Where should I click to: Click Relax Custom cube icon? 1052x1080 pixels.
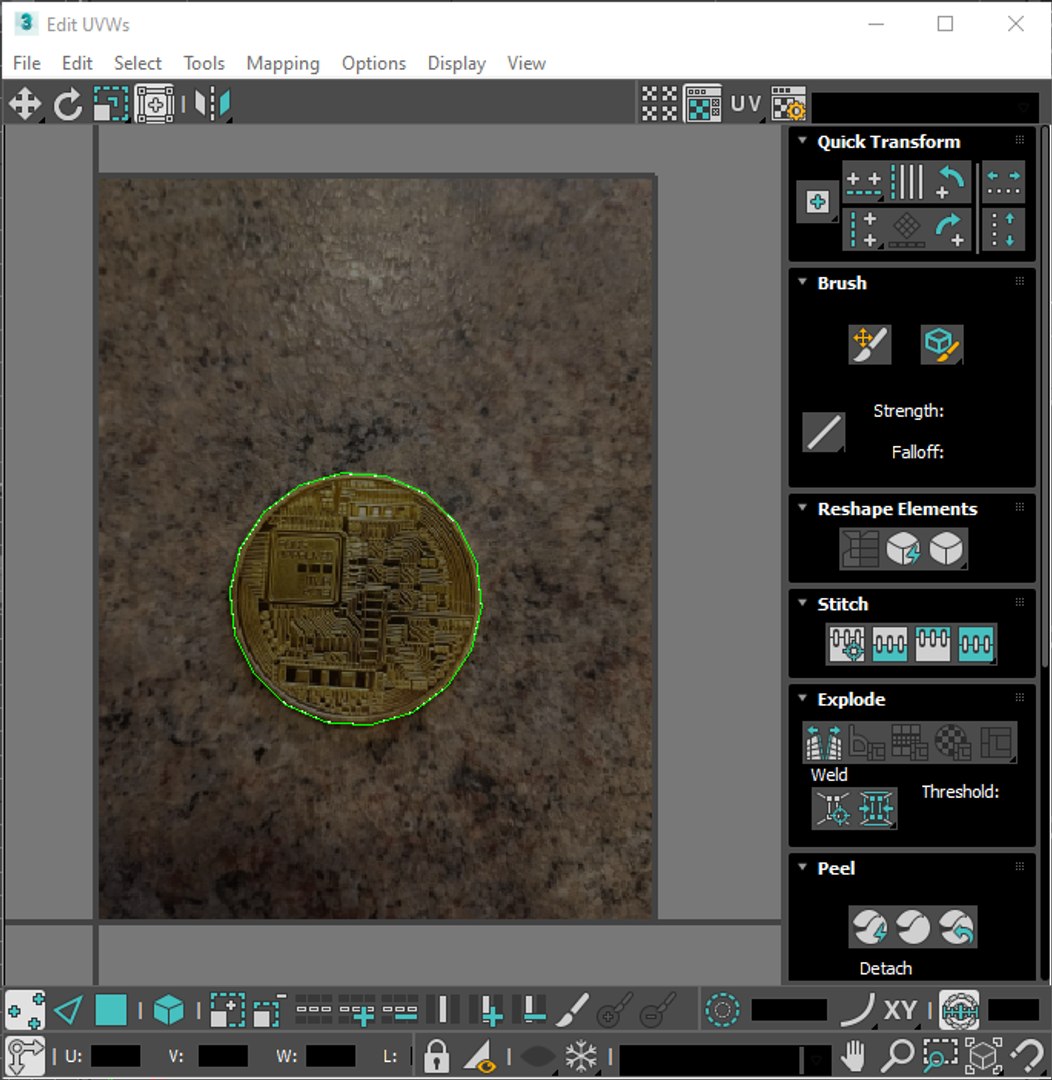947,549
